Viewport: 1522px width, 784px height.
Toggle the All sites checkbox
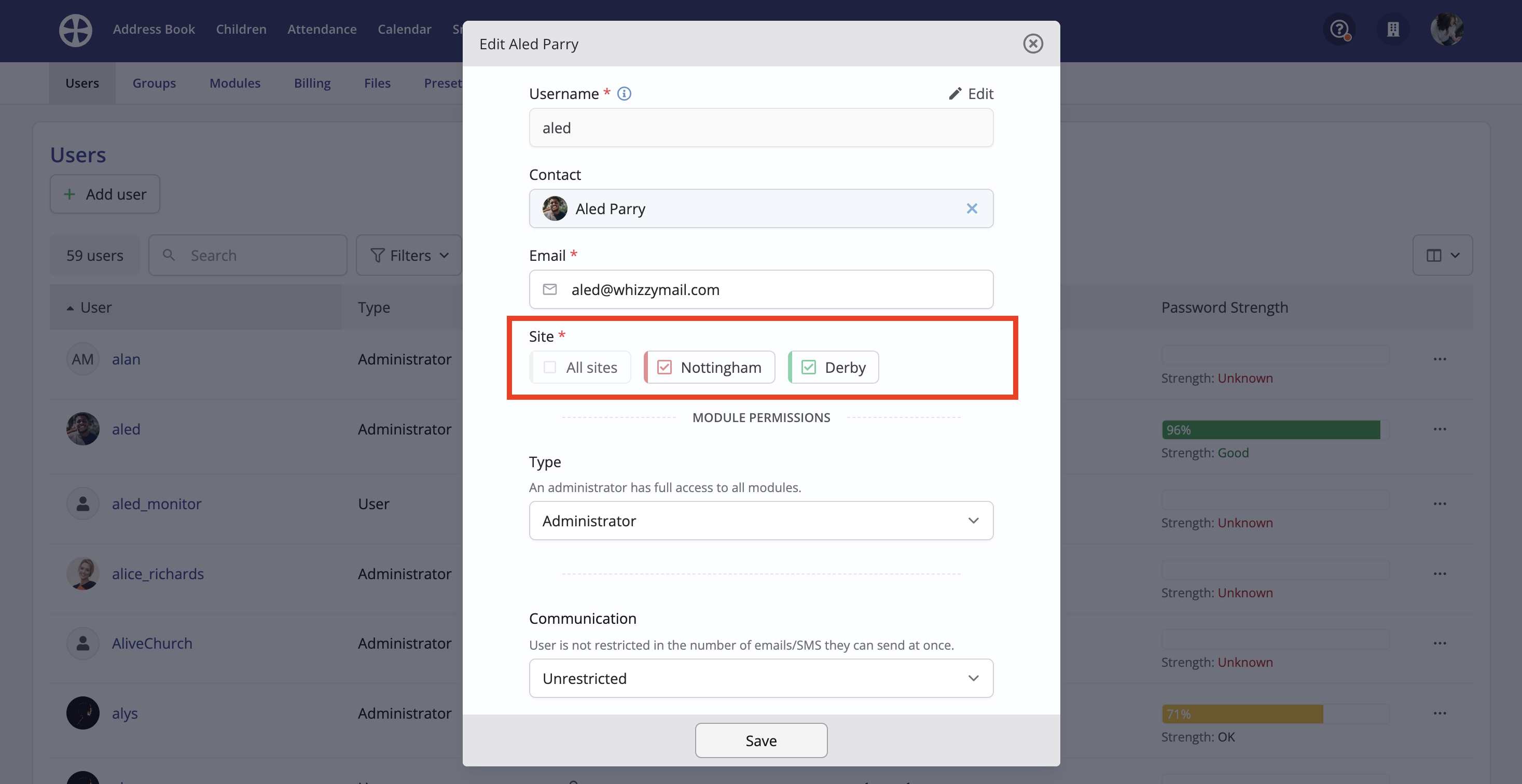[x=549, y=367]
